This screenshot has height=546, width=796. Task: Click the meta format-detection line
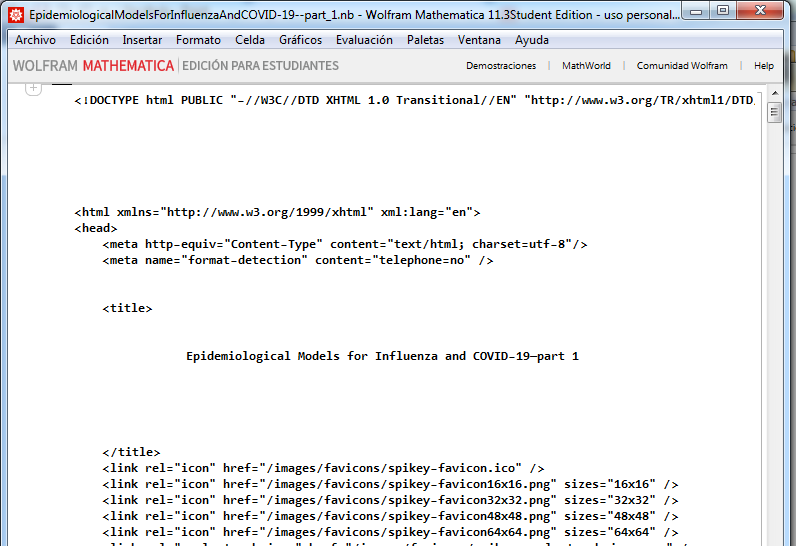point(297,260)
